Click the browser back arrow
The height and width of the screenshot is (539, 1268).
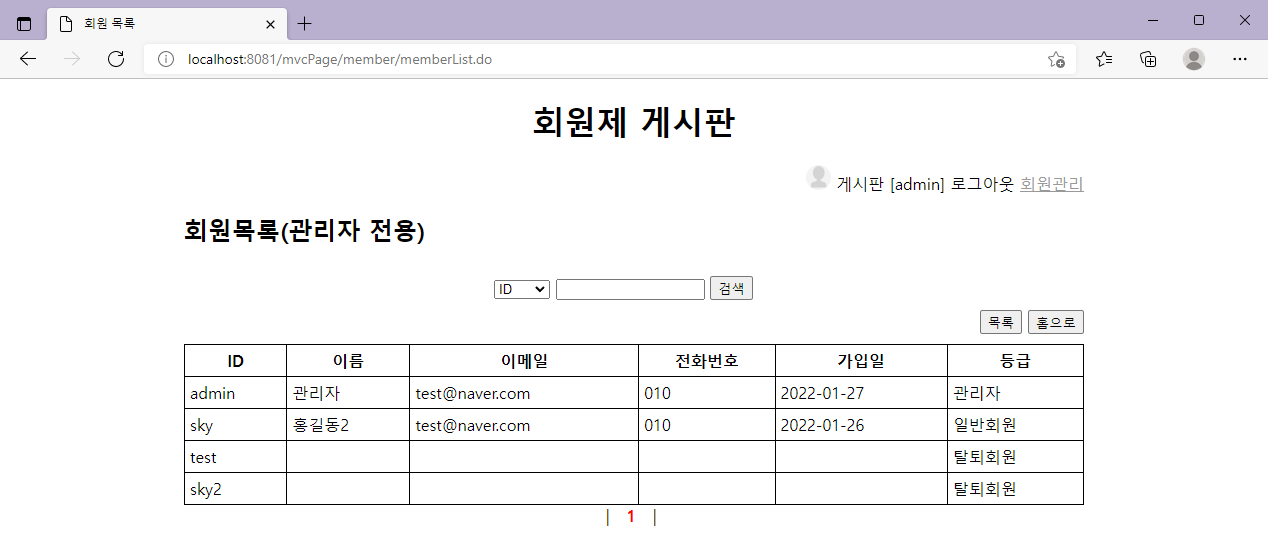[28, 59]
